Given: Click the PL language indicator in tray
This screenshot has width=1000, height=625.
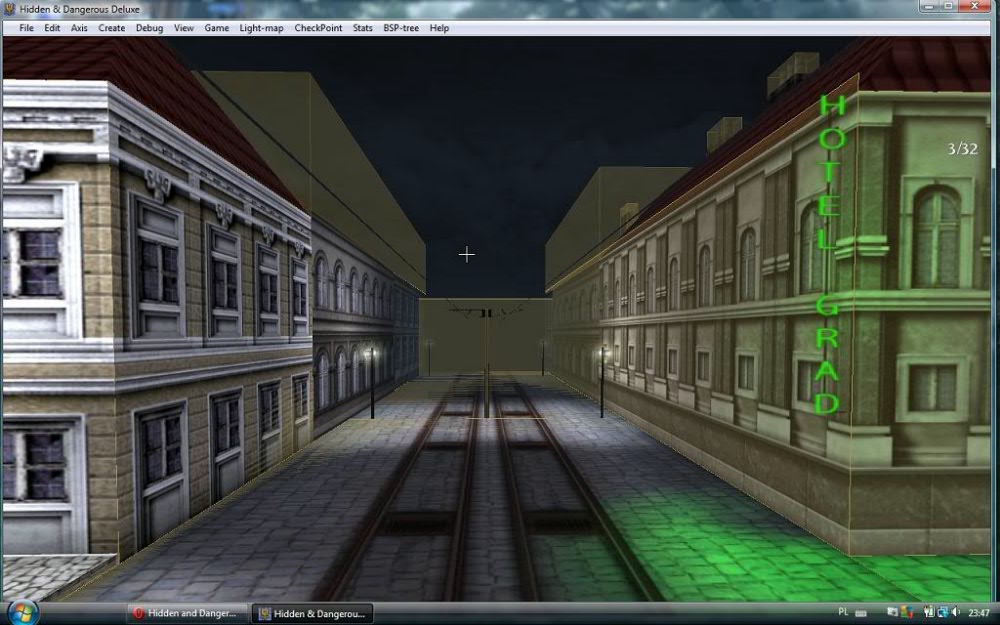Looking at the screenshot, I should (x=843, y=612).
